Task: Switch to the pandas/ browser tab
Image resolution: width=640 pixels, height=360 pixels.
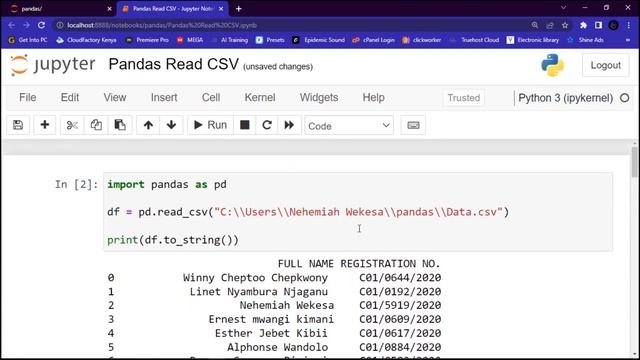Action: point(57,9)
